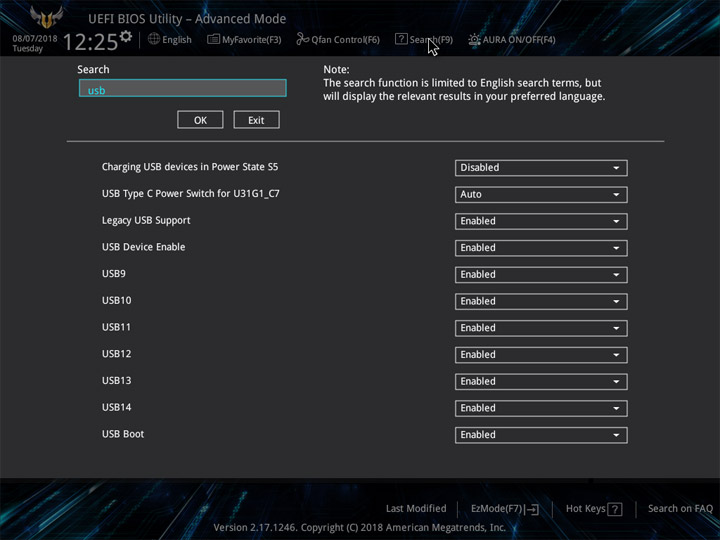Click the MyFavorite list icon

point(213,39)
